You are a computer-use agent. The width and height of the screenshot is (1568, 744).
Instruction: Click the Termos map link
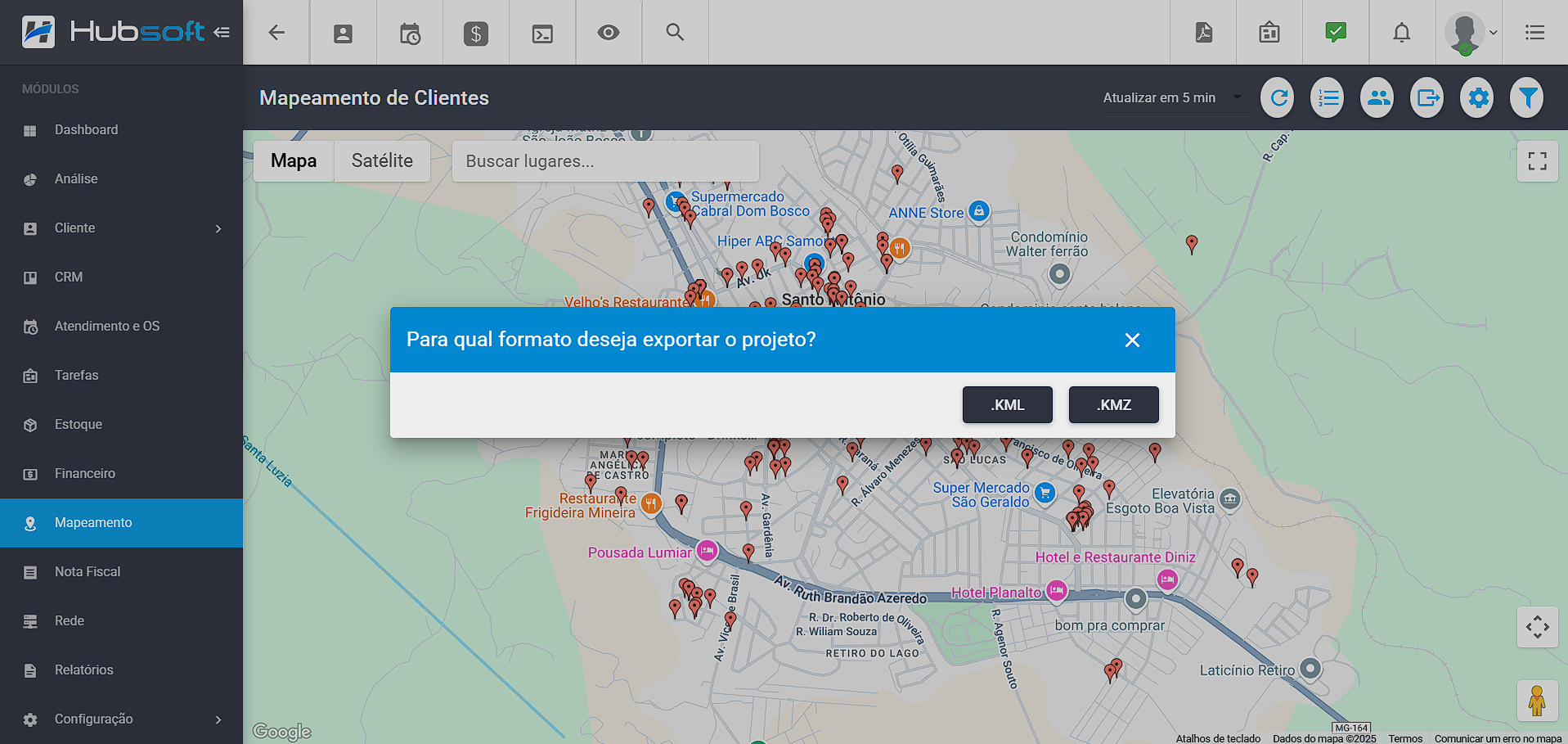click(1405, 738)
